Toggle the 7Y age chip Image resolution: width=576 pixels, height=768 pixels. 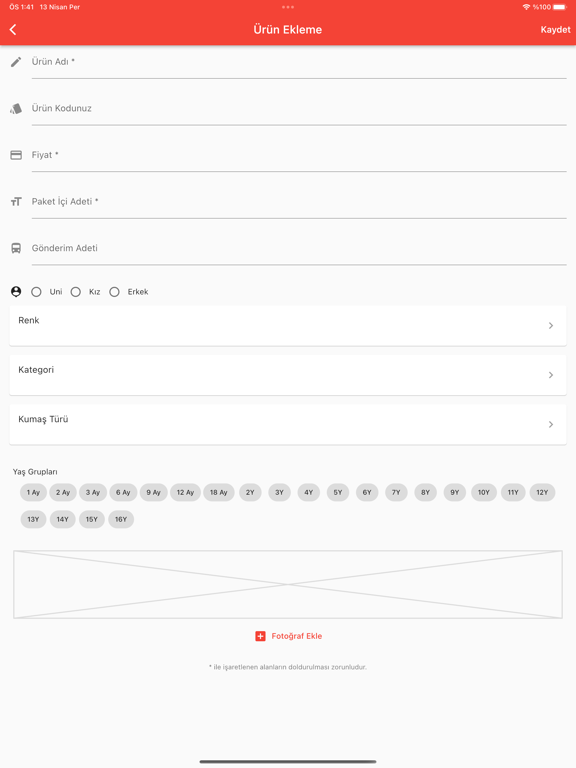tap(396, 492)
